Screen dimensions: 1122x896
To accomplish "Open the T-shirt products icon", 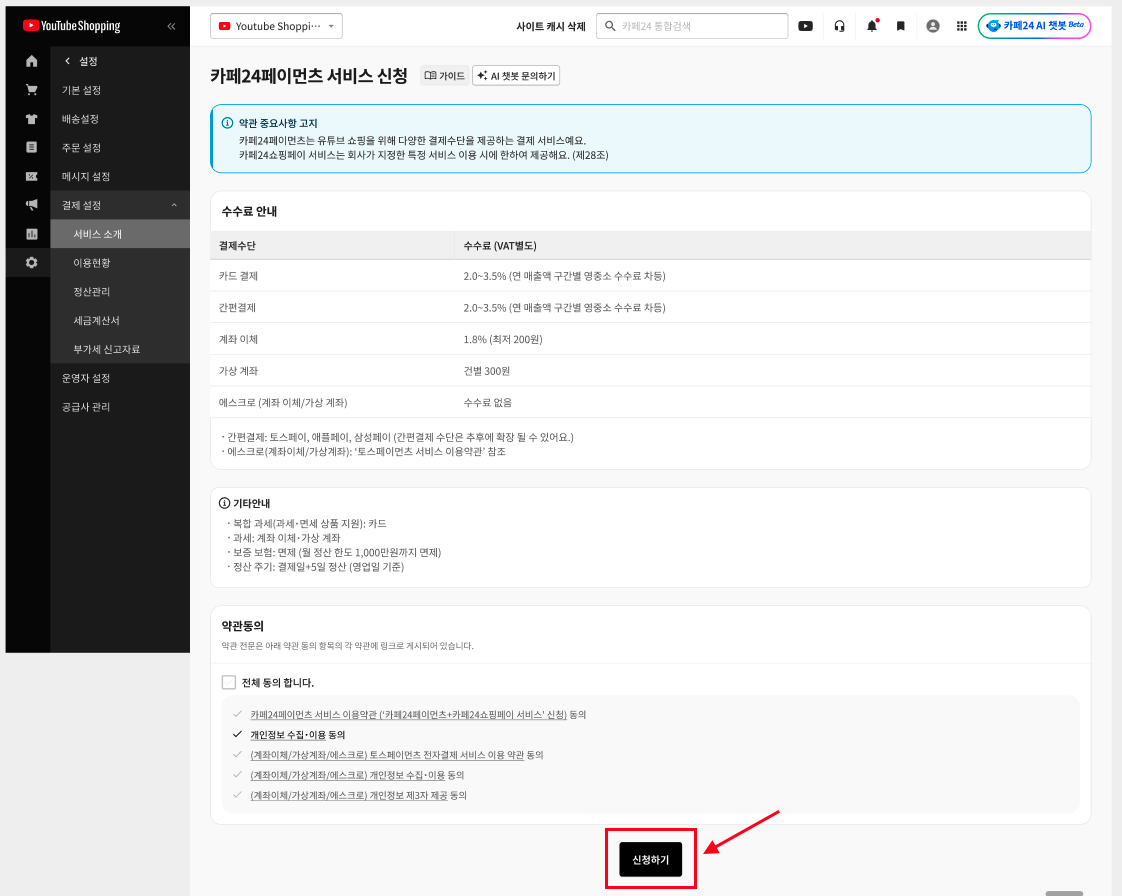I will tap(31, 119).
